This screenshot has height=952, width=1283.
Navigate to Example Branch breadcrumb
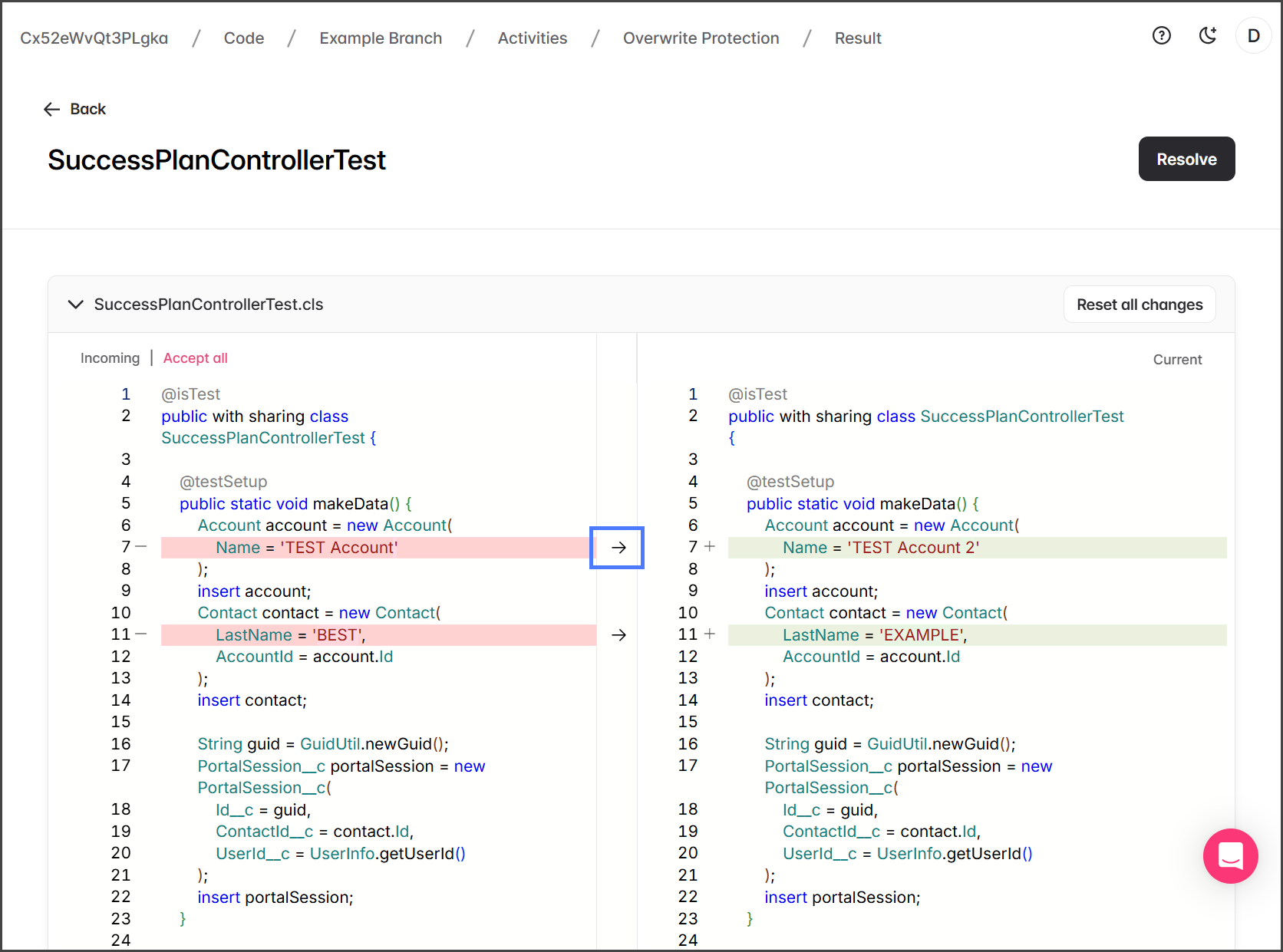(381, 38)
